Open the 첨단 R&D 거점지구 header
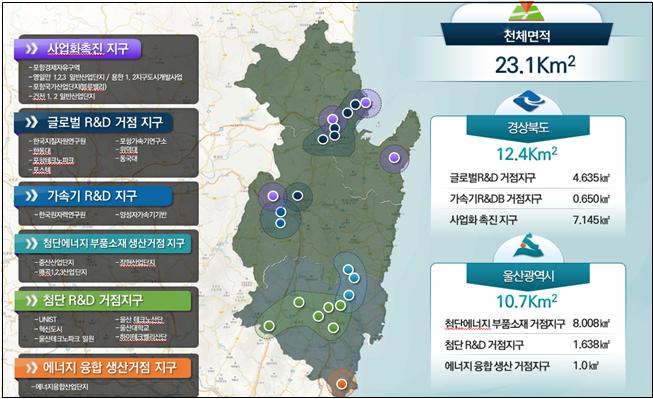The height and width of the screenshot is (399, 653). (103, 300)
